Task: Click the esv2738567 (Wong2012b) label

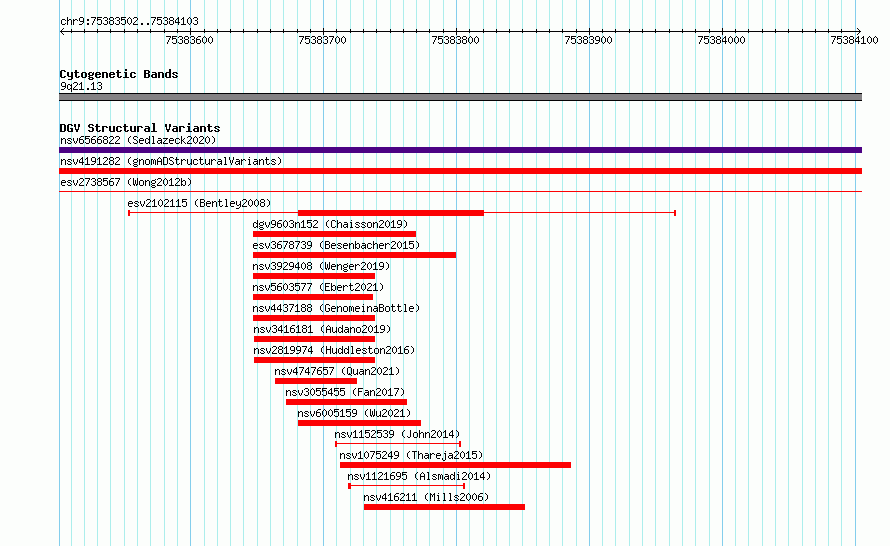Action: point(126,182)
